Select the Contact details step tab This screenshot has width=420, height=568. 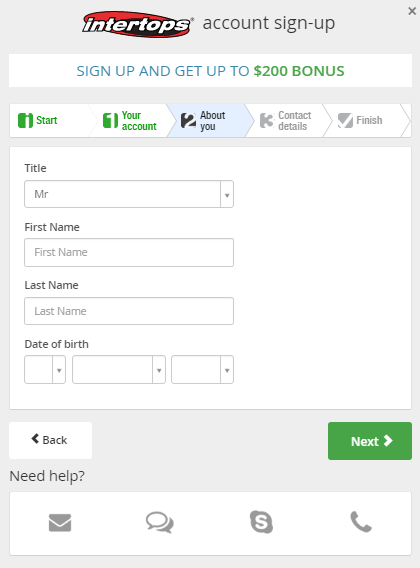coord(286,121)
